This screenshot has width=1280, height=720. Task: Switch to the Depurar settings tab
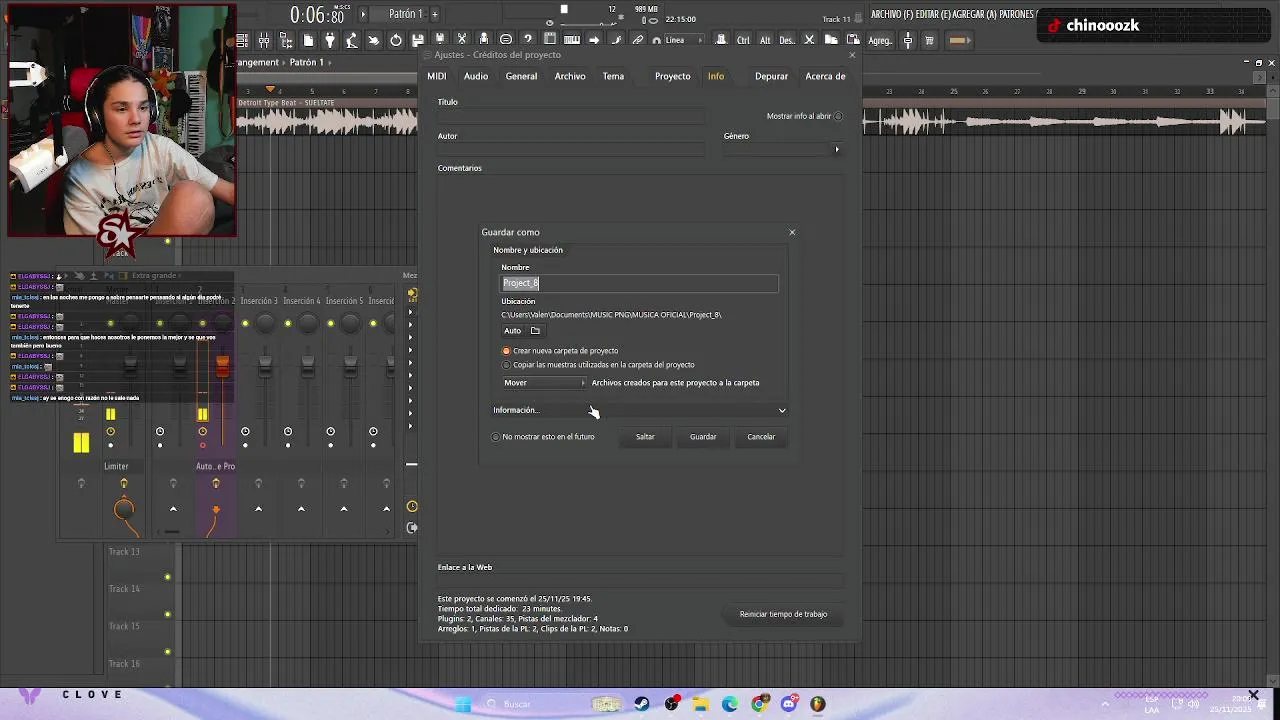(771, 76)
